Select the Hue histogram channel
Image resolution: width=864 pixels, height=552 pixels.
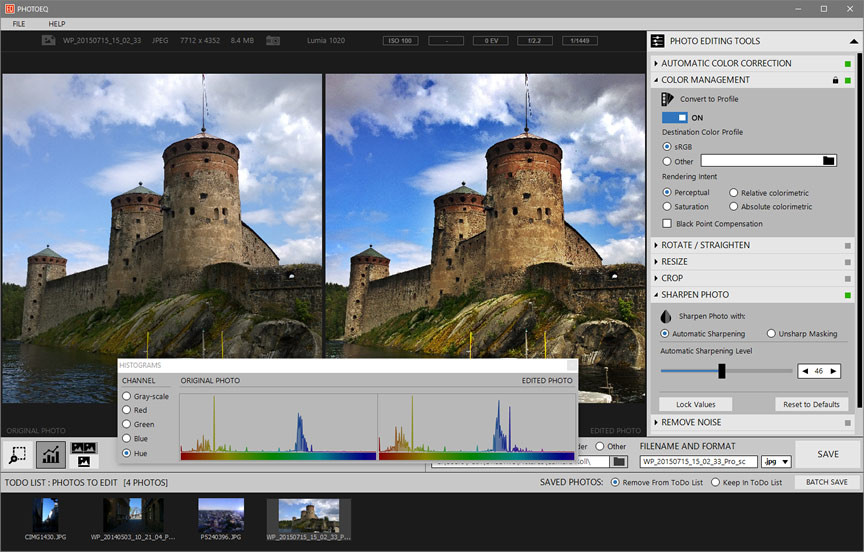pos(126,453)
